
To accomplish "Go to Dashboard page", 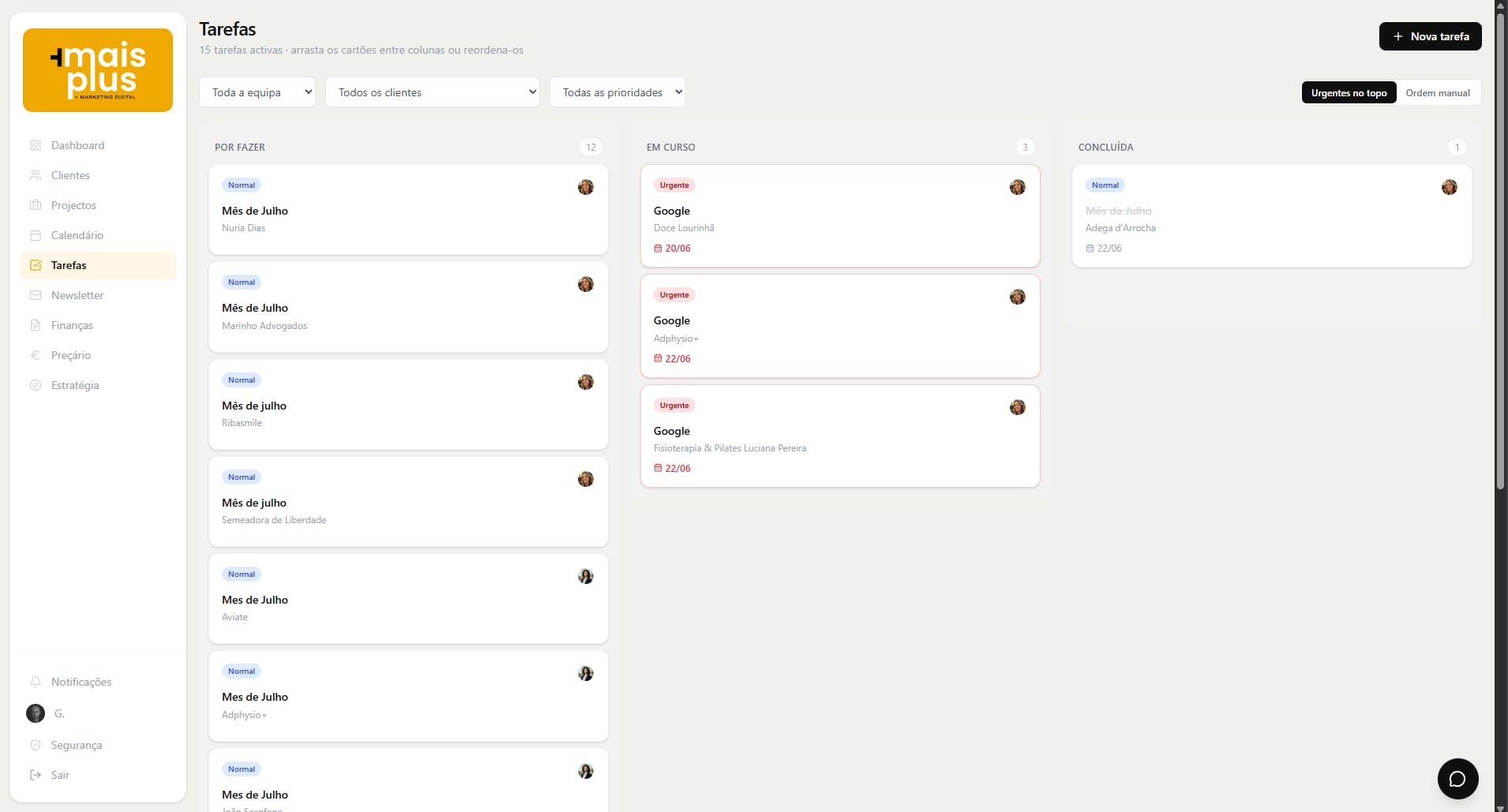I will (98, 145).
